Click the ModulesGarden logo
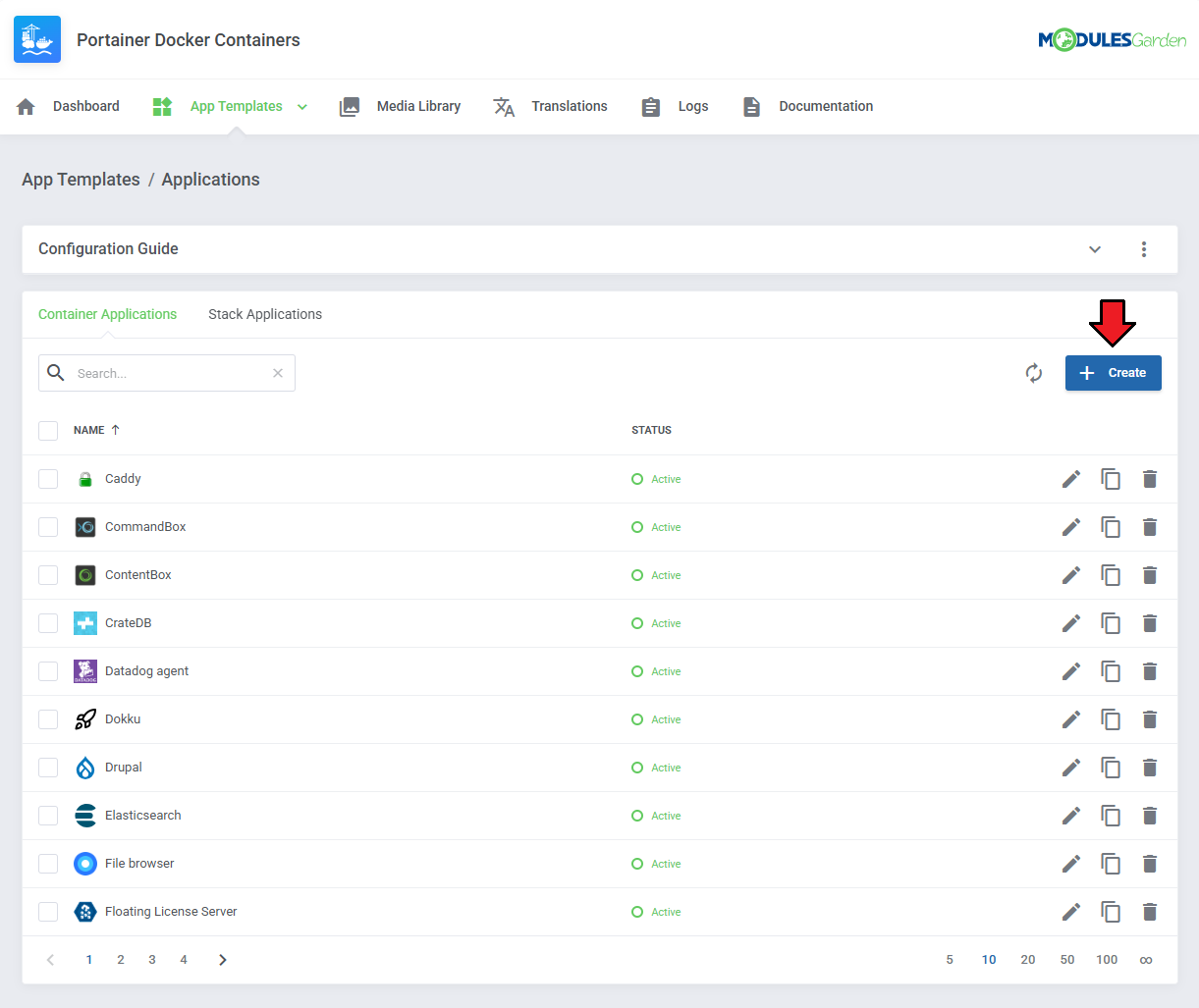This screenshot has width=1199, height=1008. 1112,40
